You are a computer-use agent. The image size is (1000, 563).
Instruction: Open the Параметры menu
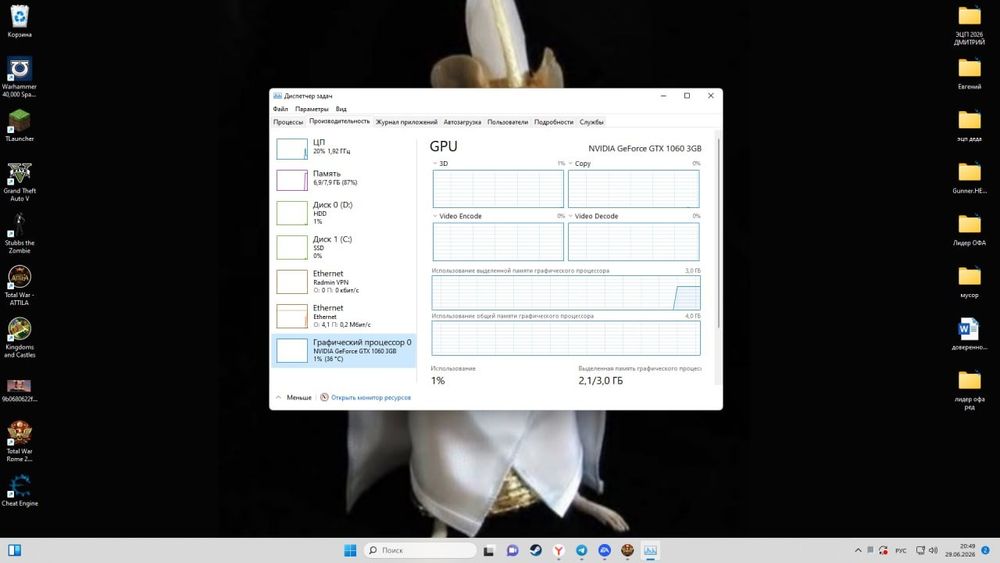311,109
